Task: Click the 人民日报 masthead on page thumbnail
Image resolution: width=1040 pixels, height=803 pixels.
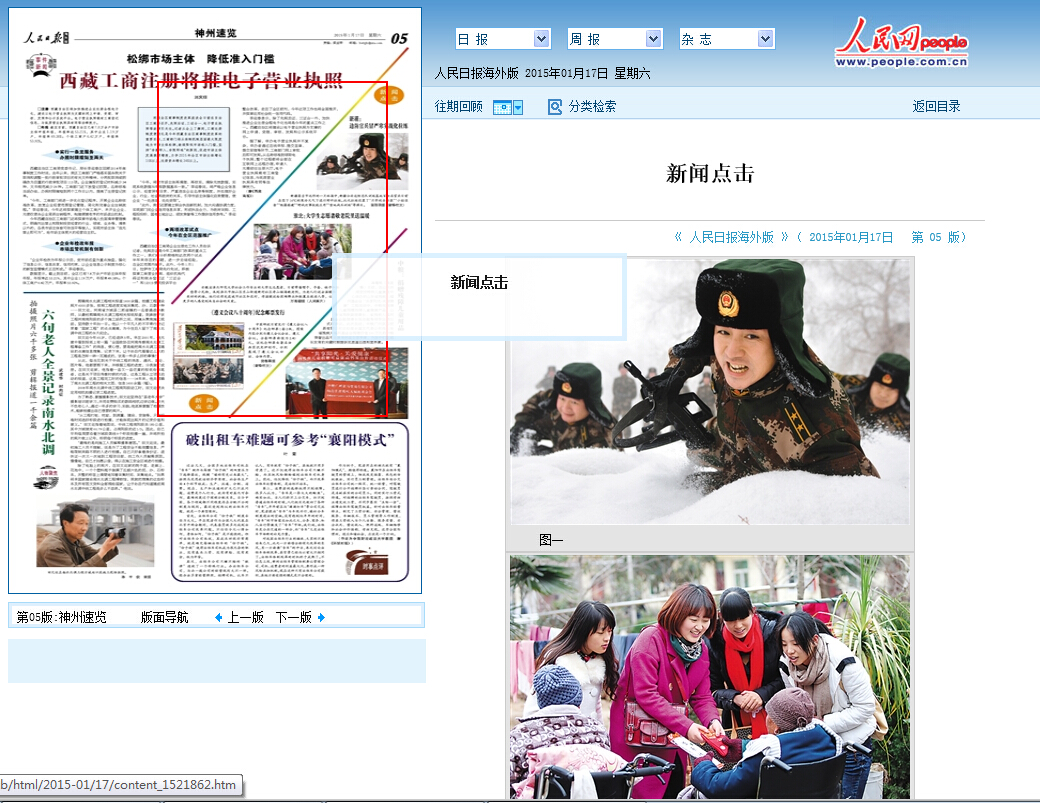Action: [47, 37]
